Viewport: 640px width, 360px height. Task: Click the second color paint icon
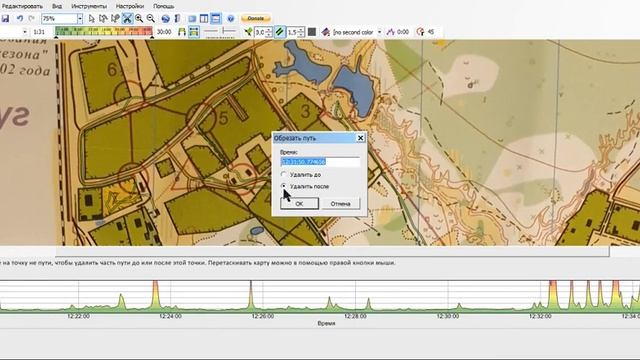click(325, 32)
